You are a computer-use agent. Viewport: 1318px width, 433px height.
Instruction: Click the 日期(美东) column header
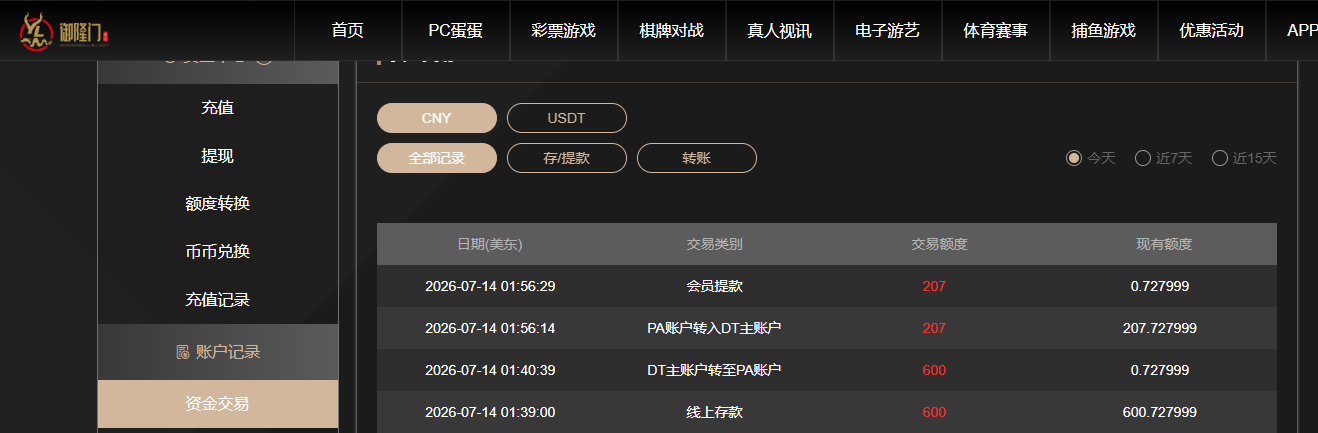[490, 244]
